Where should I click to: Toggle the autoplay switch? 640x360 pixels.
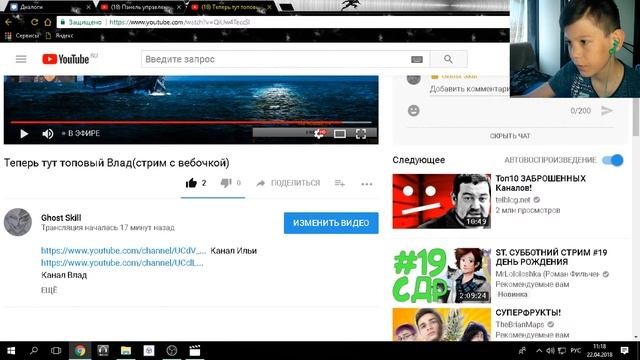[613, 160]
